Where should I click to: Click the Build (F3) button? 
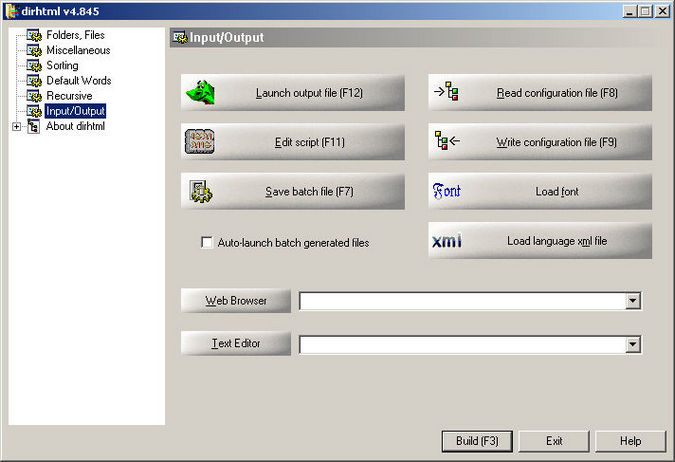(477, 441)
